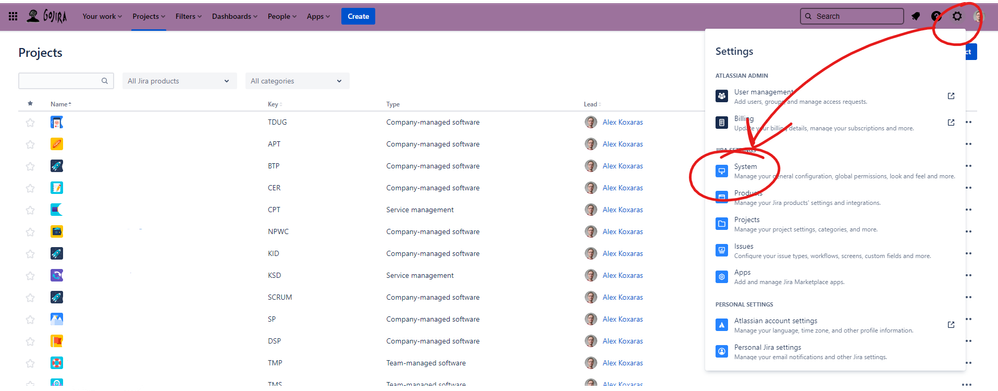Star the NPWC project
The image size is (998, 391).
[x=30, y=232]
